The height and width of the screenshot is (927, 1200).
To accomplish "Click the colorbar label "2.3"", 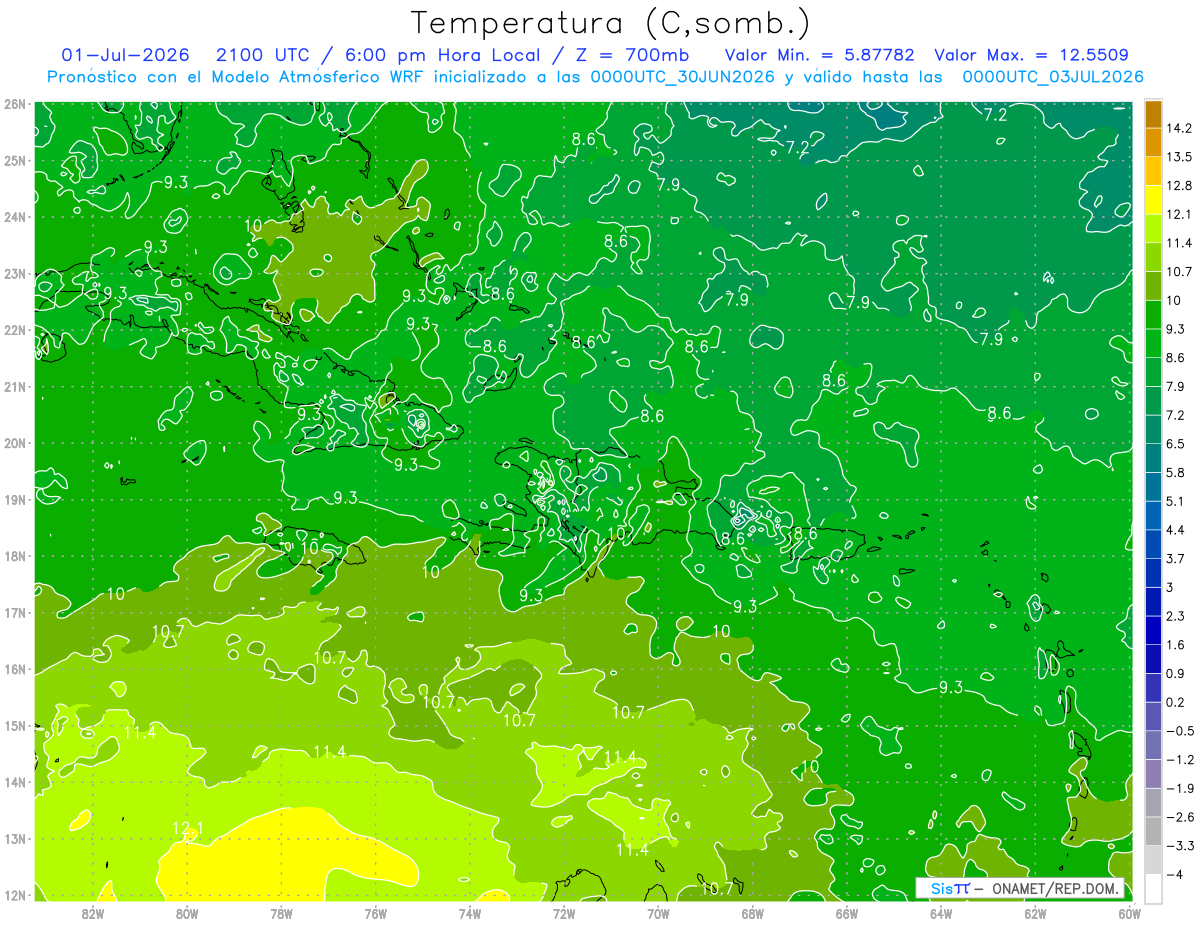I will click(x=1176, y=616).
